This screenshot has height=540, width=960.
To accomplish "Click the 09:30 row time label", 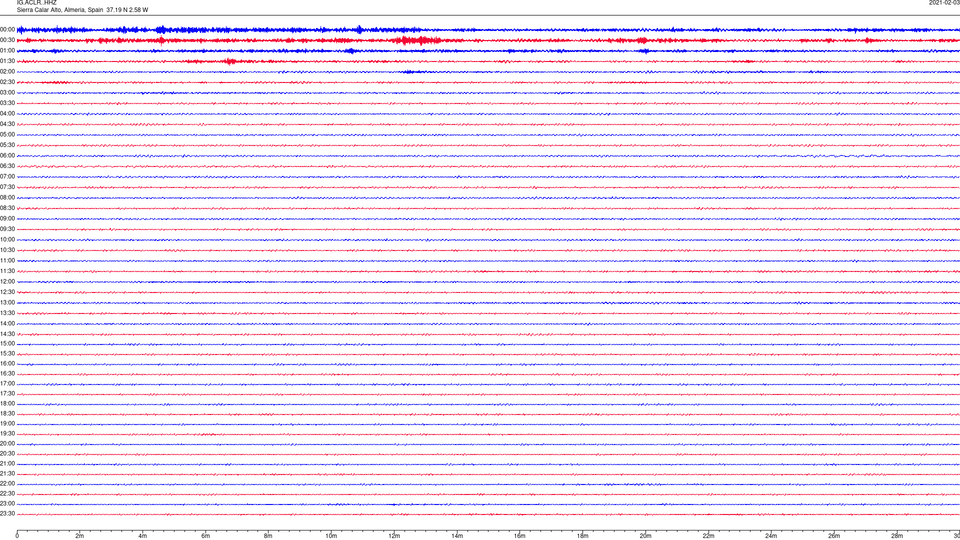I will [7, 229].
